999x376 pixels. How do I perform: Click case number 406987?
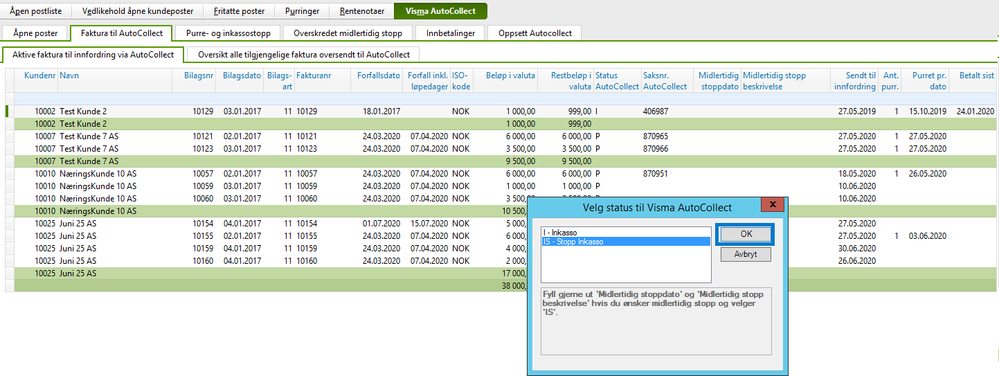(x=656, y=111)
